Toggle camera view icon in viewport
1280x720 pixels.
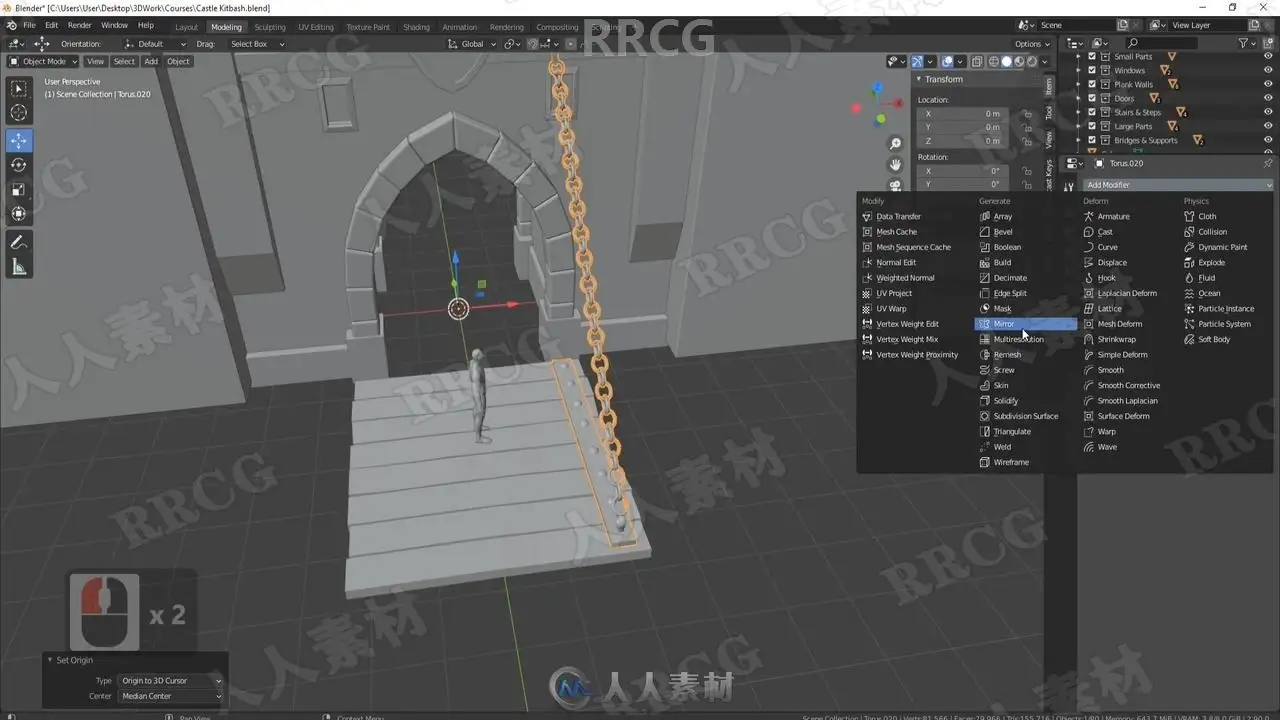895,184
